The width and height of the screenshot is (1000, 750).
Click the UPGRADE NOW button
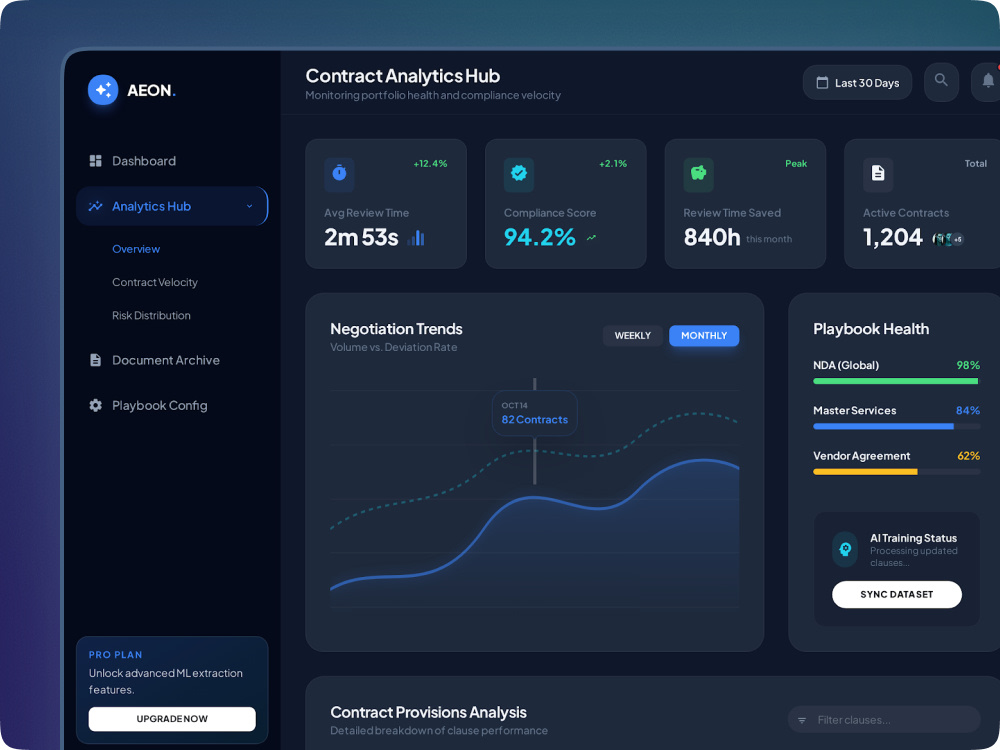coord(172,719)
